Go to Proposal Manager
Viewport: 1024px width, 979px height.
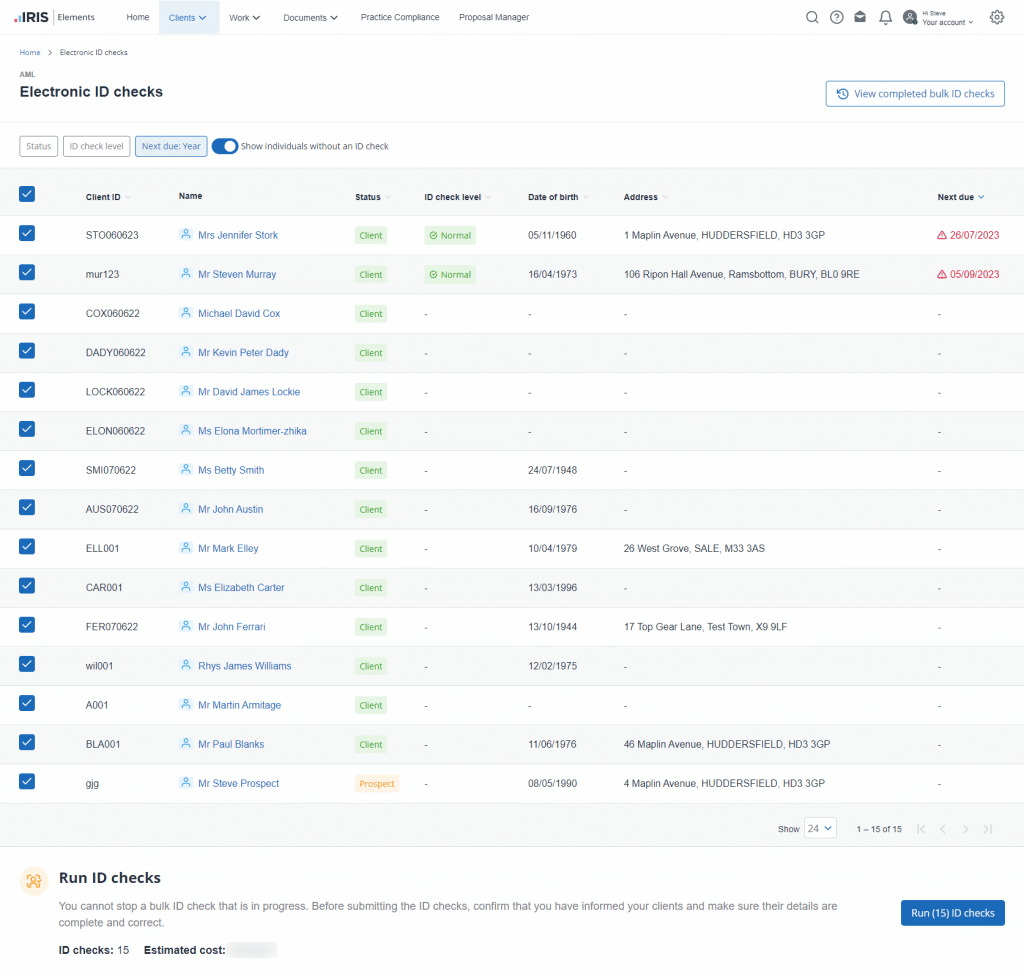pyautogui.click(x=494, y=17)
